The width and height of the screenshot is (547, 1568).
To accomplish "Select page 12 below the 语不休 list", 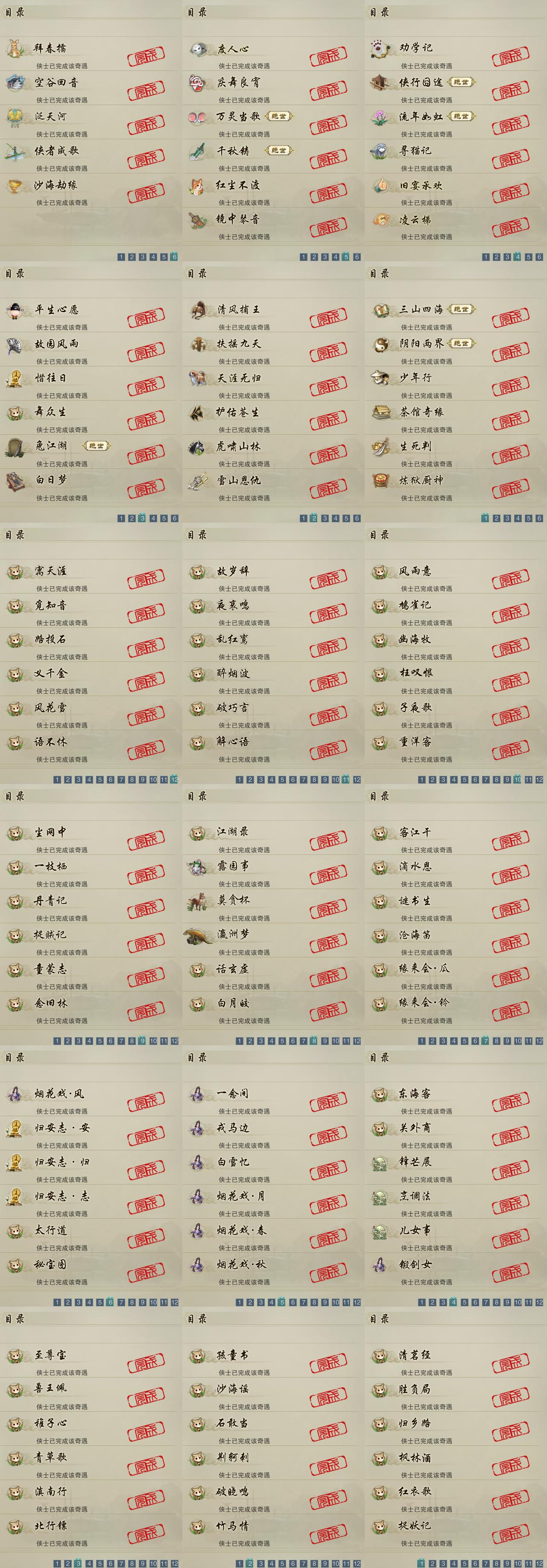I will coord(175,779).
